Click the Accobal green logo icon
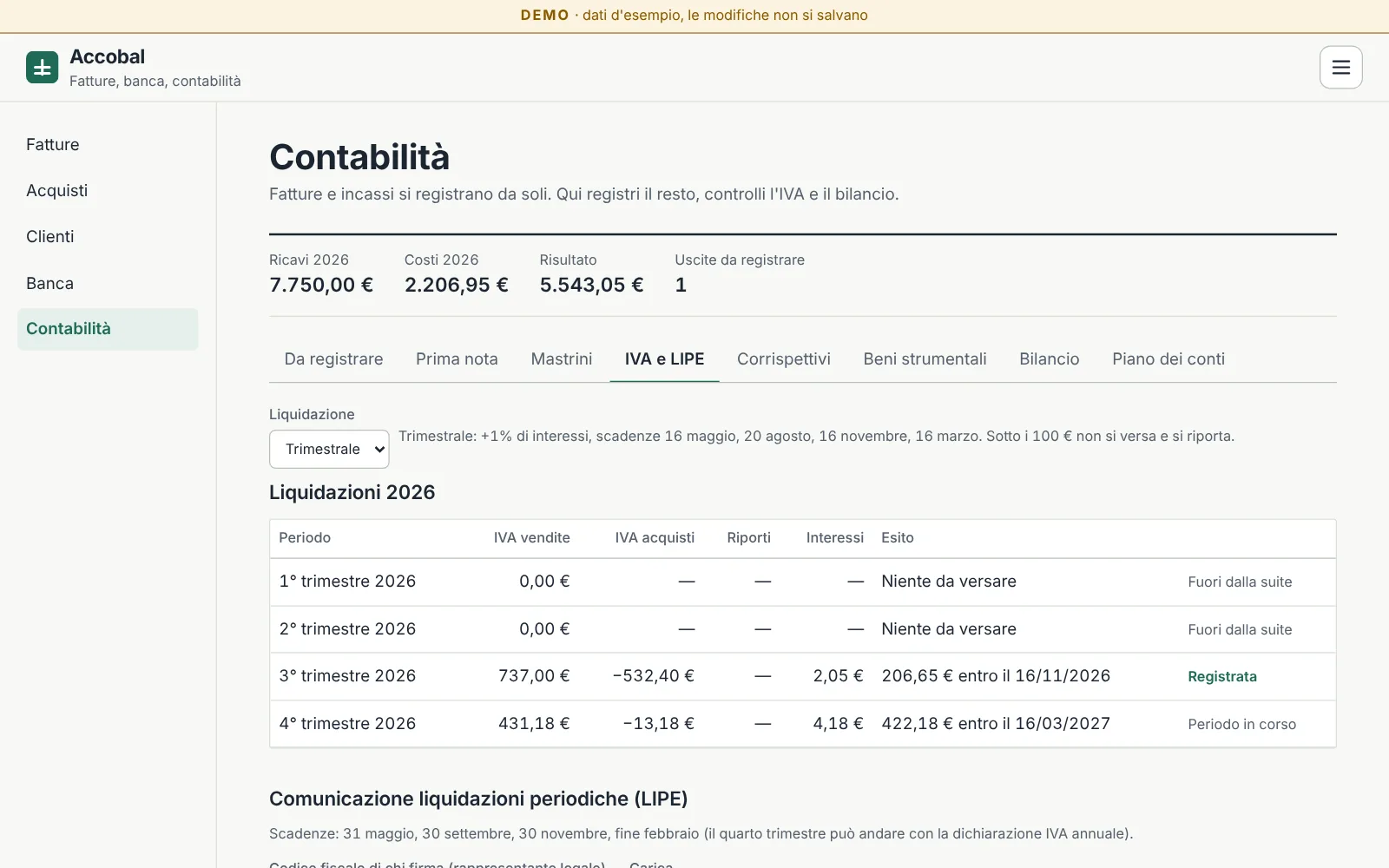 (x=42, y=67)
